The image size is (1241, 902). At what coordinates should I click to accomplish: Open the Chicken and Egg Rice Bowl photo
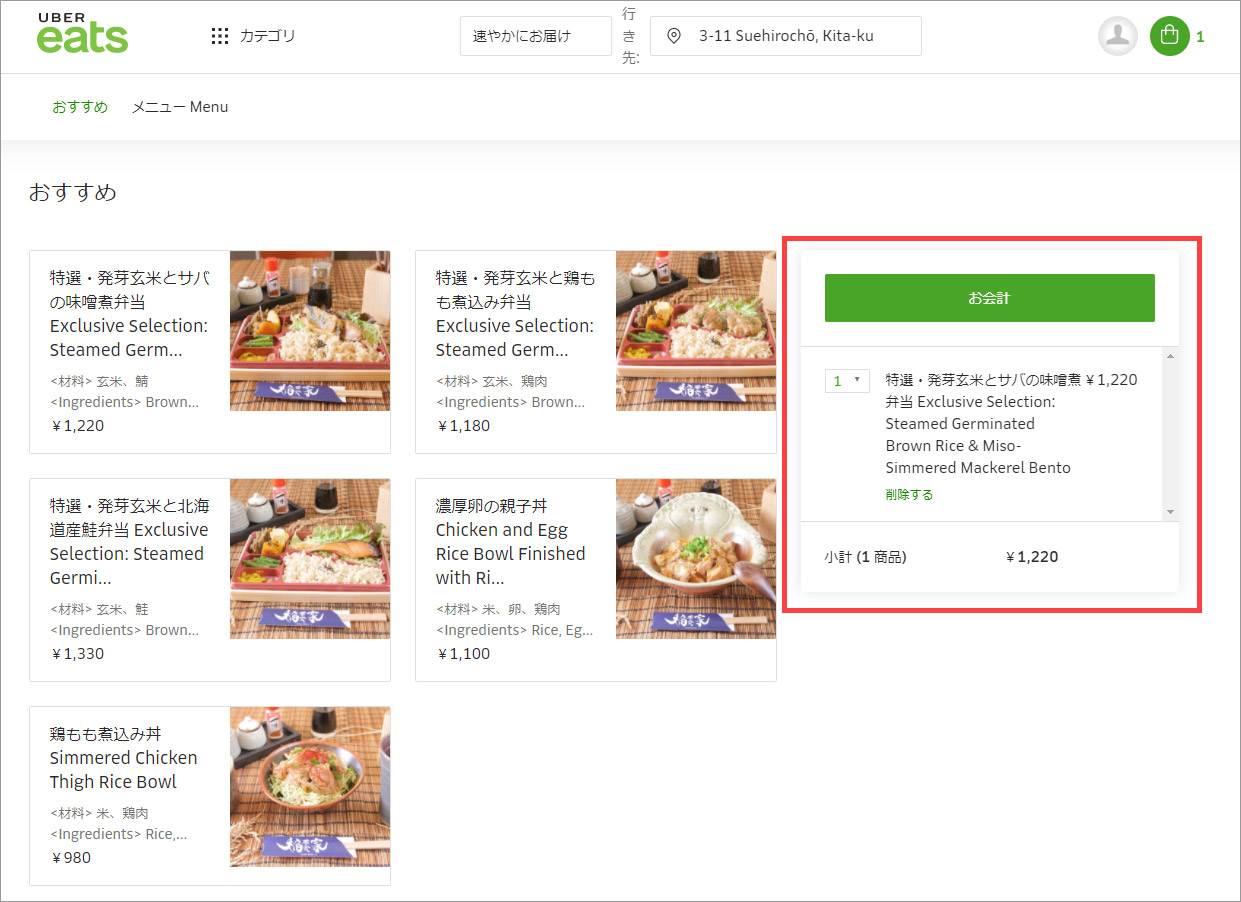tap(696, 559)
